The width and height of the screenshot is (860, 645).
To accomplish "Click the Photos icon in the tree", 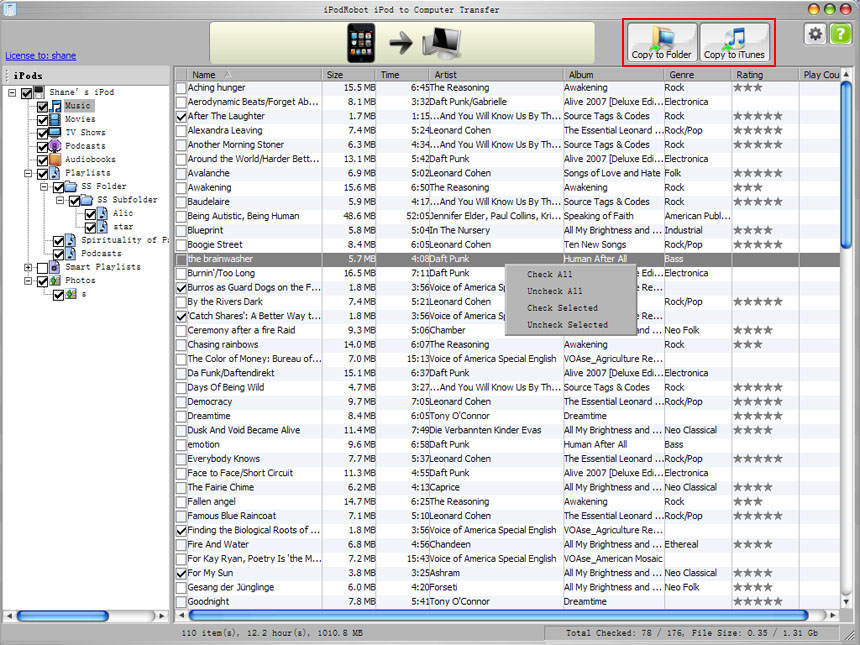I will 55,280.
